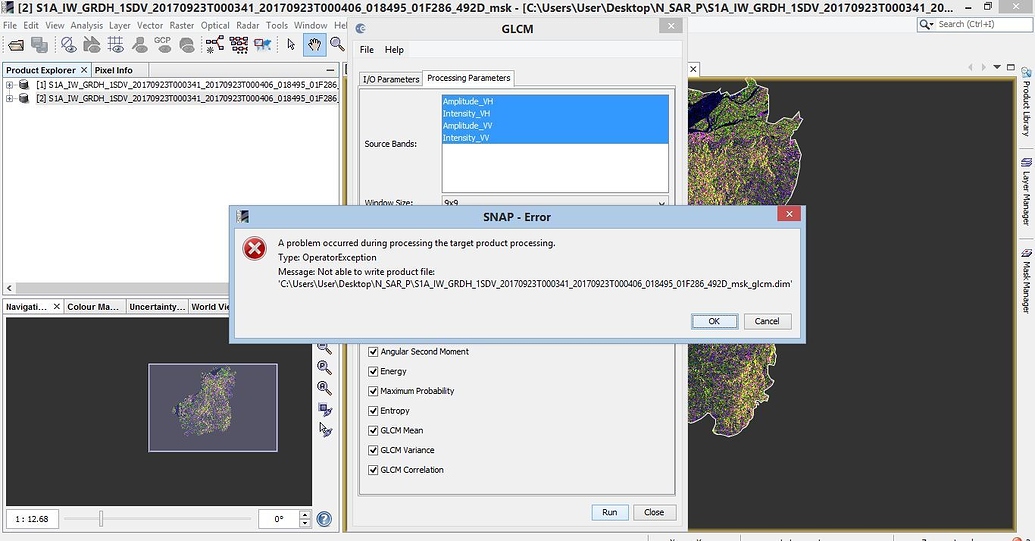1035x541 pixels.
Task: Click the Product Explorer horizontal scrollbar arrow
Action: 9,288
